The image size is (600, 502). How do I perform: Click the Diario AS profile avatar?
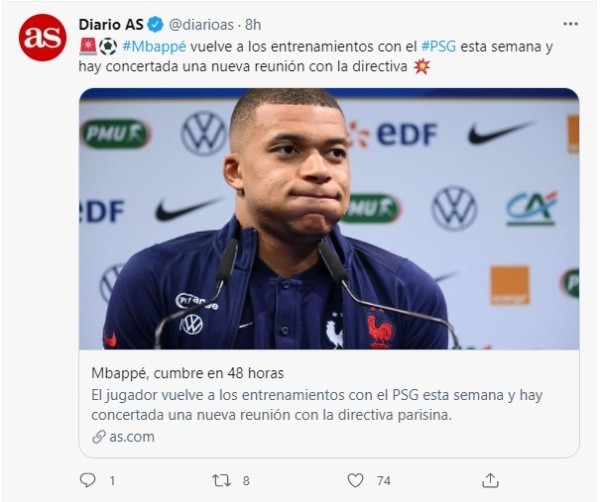(x=42, y=37)
